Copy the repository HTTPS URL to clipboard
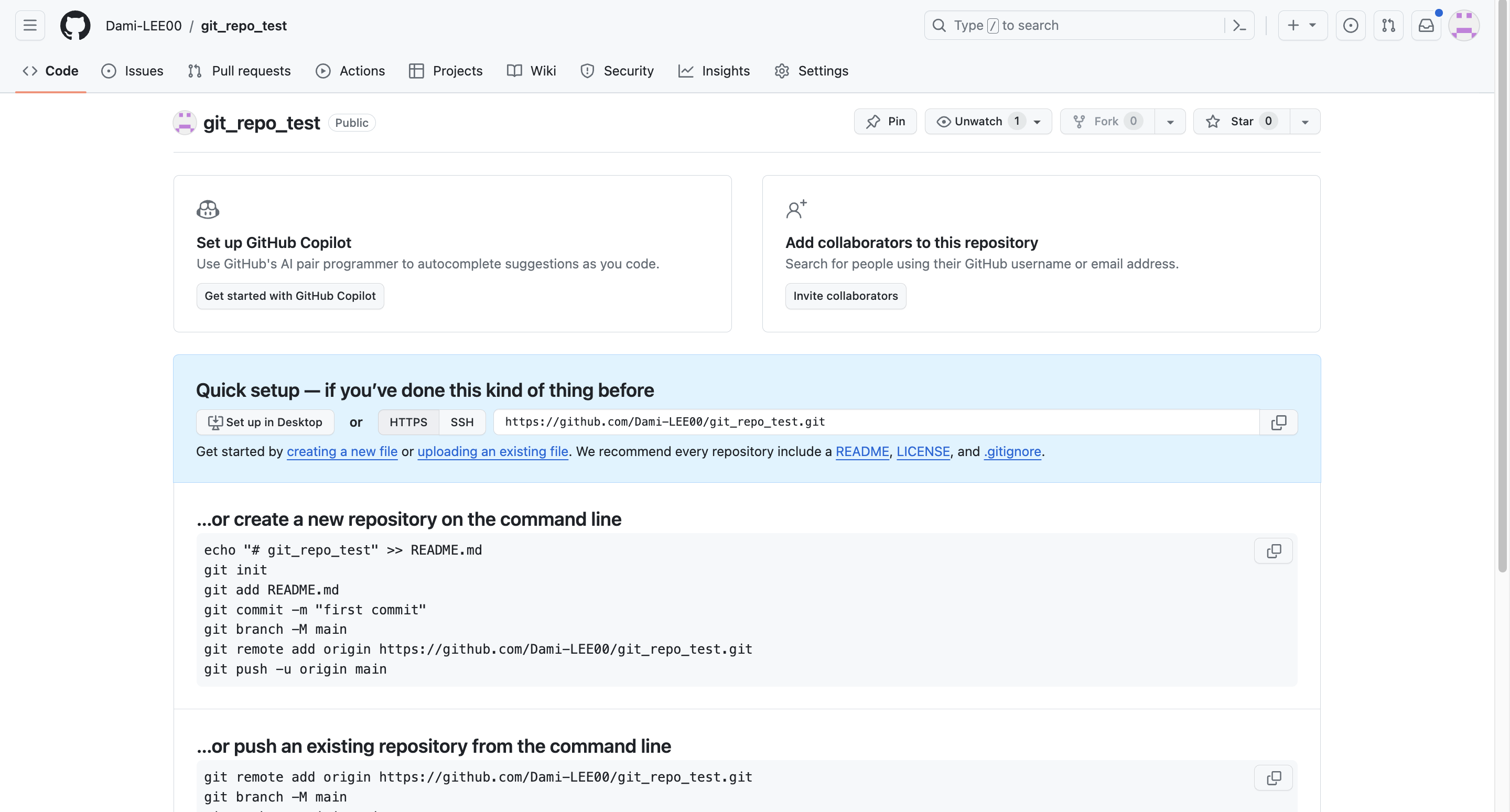Viewport: 1510px width, 812px height. tap(1278, 422)
